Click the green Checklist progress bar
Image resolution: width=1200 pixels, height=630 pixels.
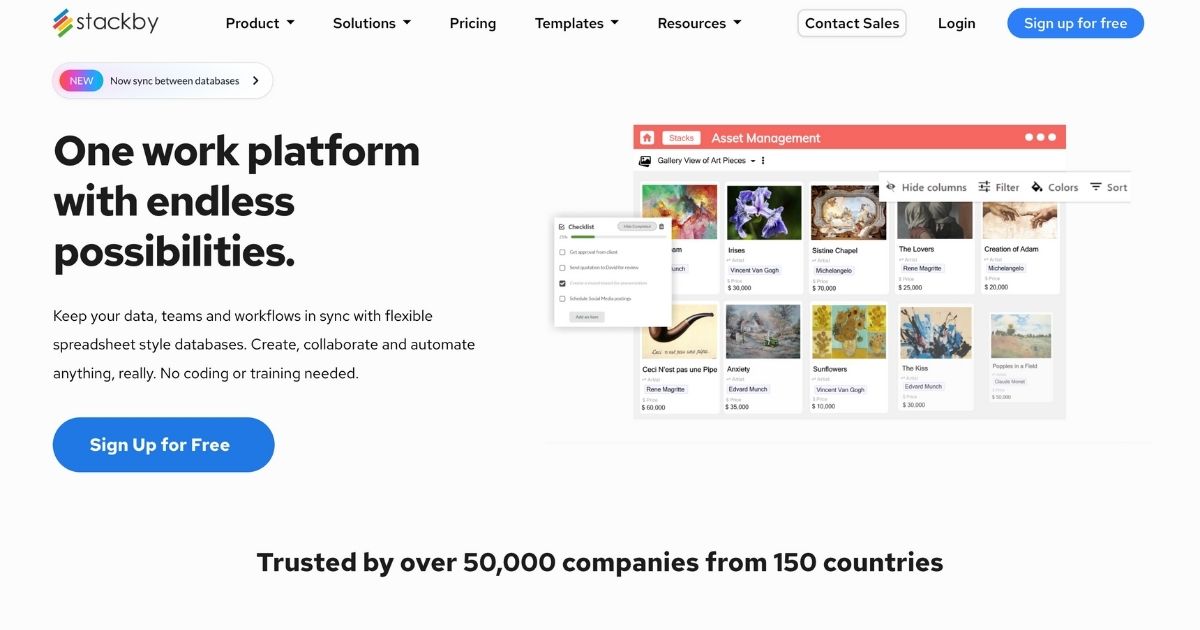pos(582,238)
